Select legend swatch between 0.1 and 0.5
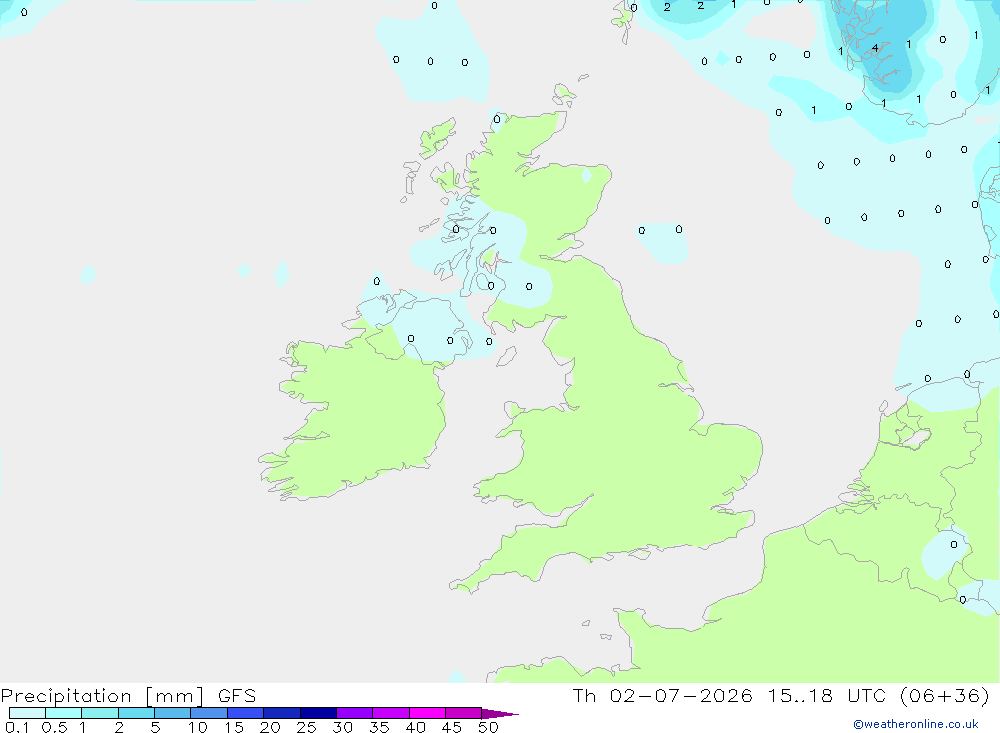Viewport: 1000px width, 733px height. pos(27,713)
